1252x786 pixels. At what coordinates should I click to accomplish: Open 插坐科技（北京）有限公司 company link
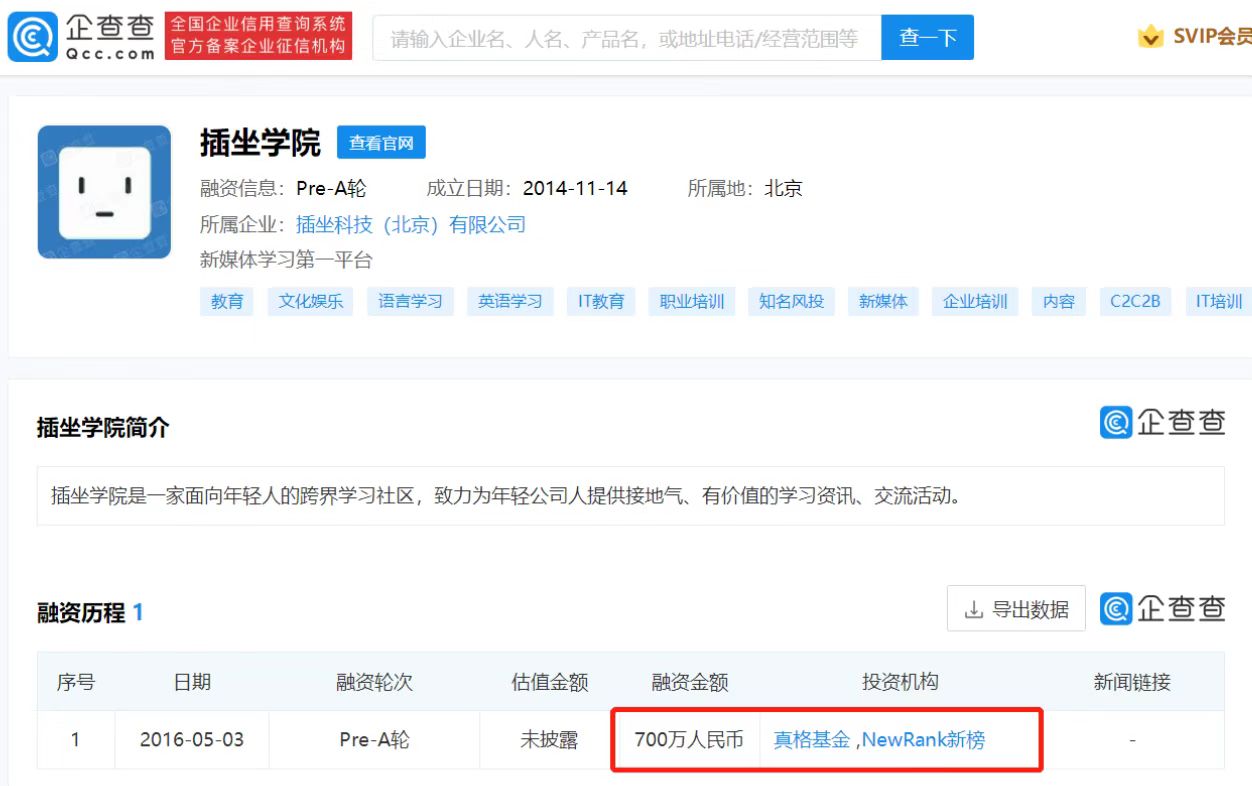[x=411, y=224]
